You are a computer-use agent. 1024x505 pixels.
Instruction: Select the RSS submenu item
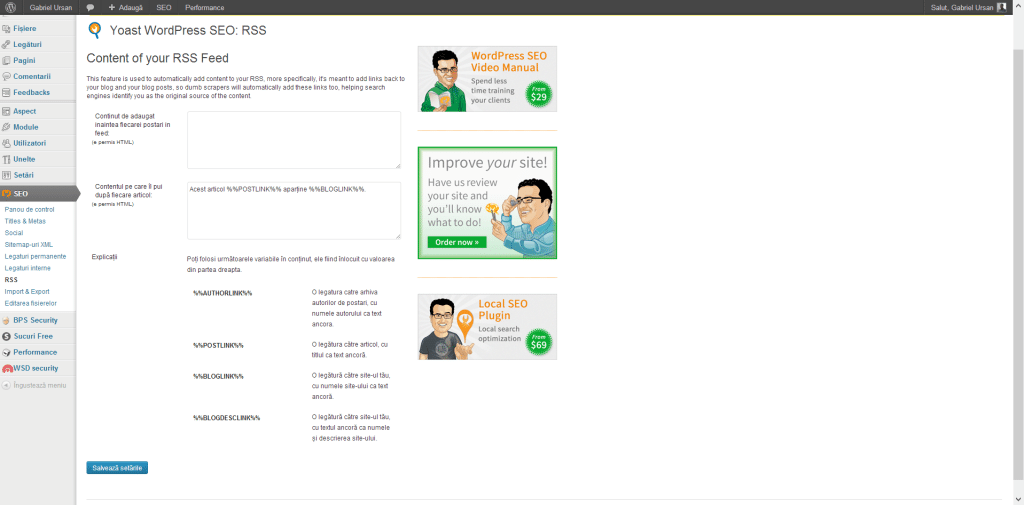11,280
